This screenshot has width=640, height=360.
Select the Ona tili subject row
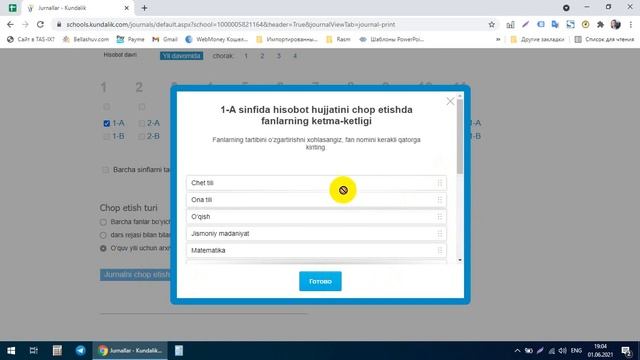click(x=316, y=200)
